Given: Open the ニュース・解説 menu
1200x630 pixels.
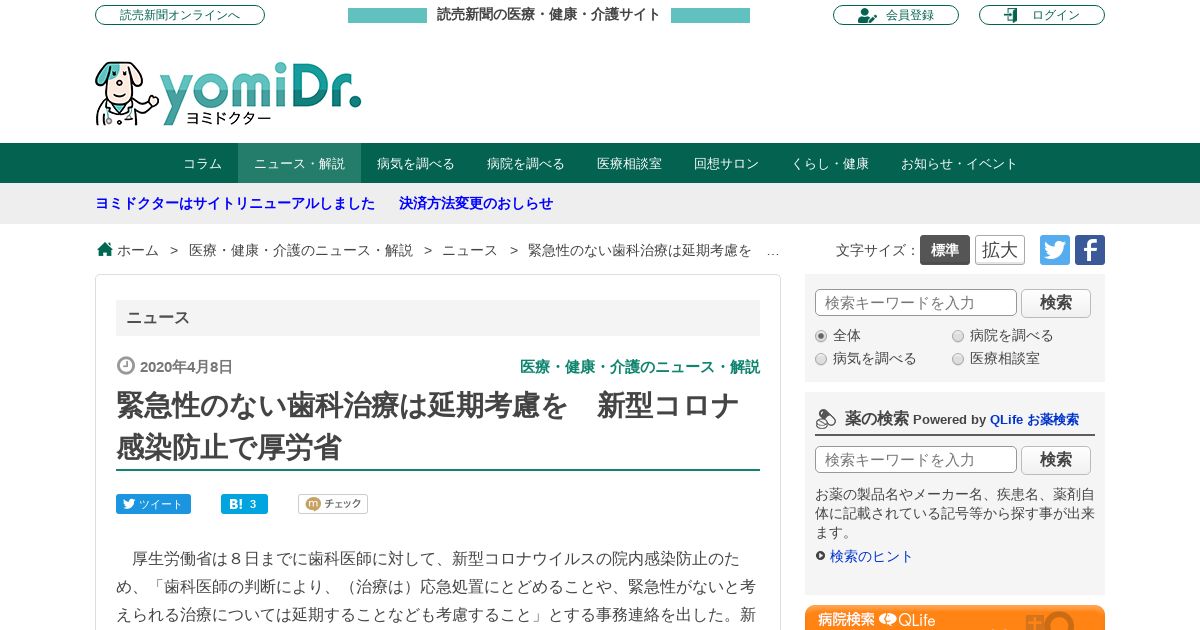Looking at the screenshot, I should click(x=299, y=163).
